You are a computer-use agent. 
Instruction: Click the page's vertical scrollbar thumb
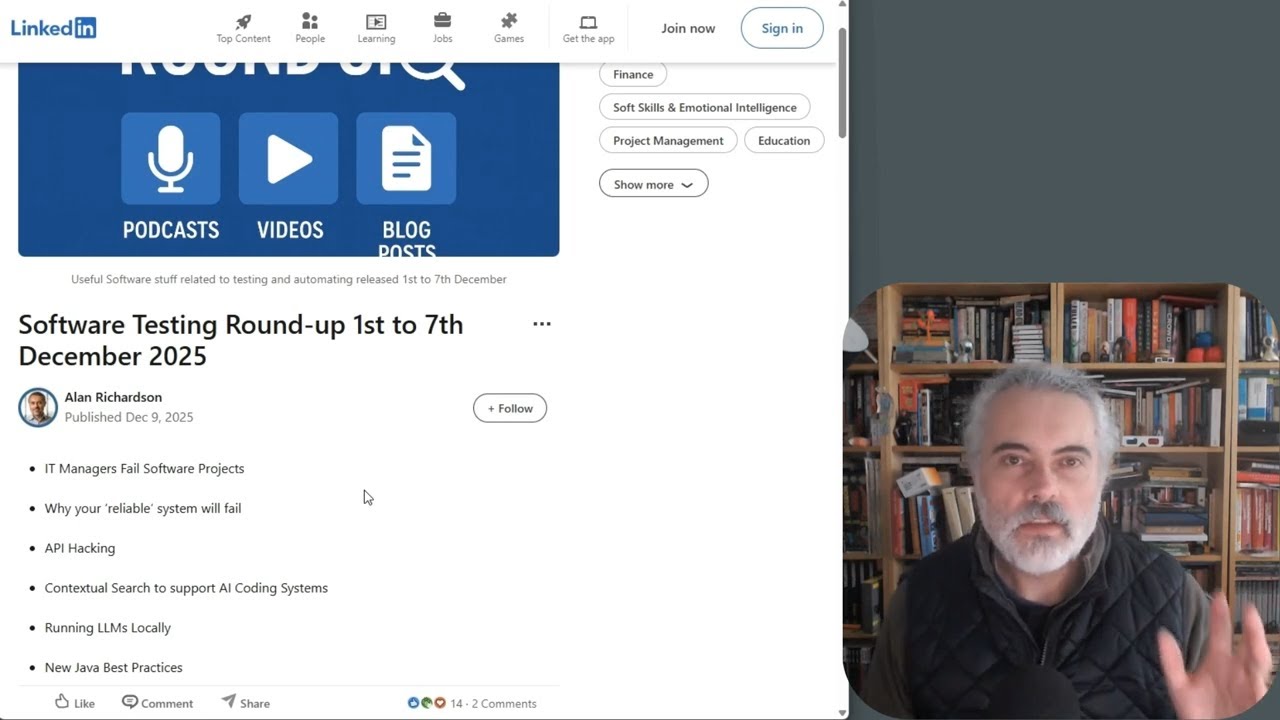[842, 82]
